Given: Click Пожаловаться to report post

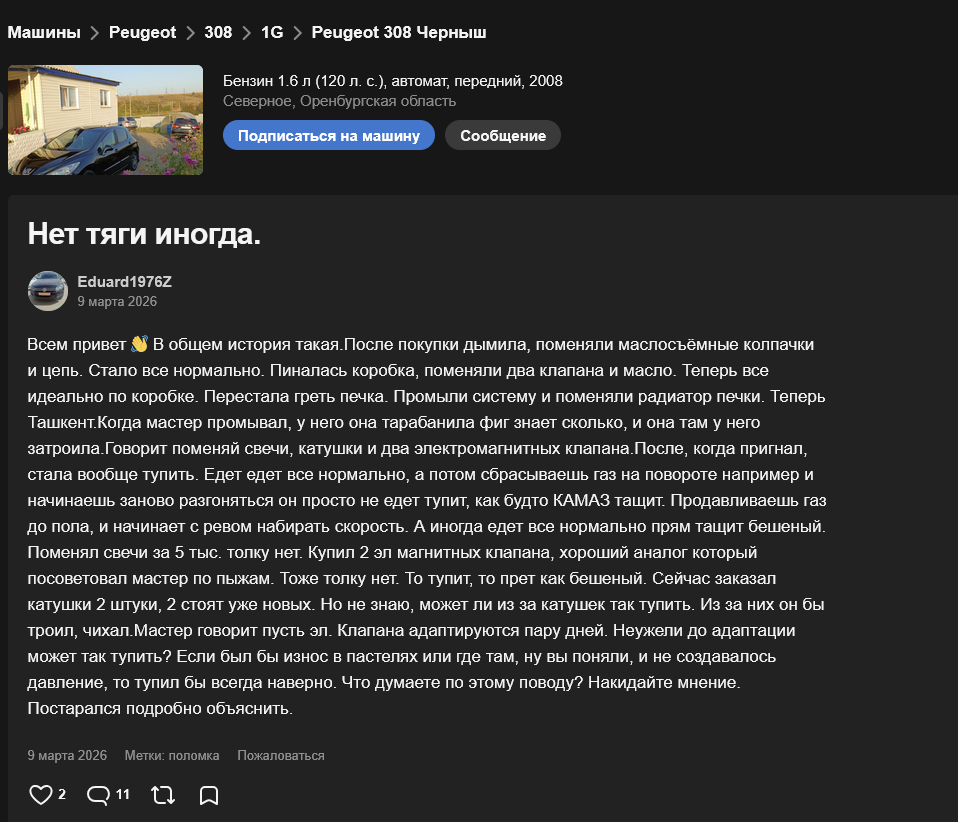Looking at the screenshot, I should (281, 755).
